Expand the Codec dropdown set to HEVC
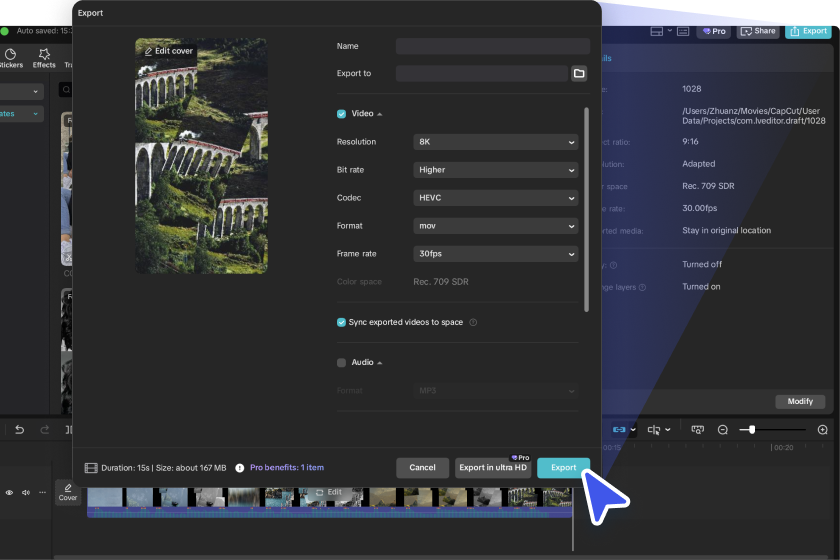The image size is (840, 560). coord(496,198)
